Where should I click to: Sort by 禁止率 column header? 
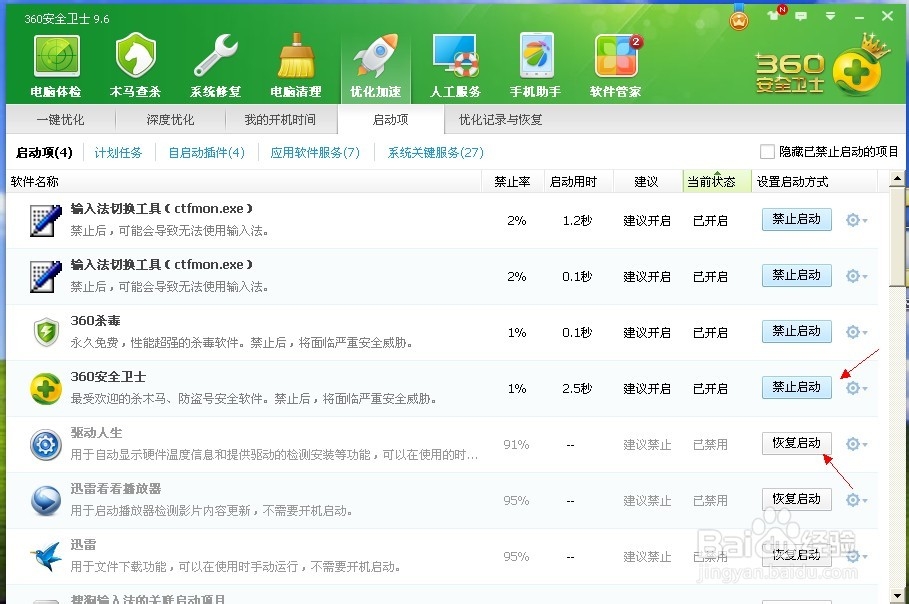[x=512, y=181]
